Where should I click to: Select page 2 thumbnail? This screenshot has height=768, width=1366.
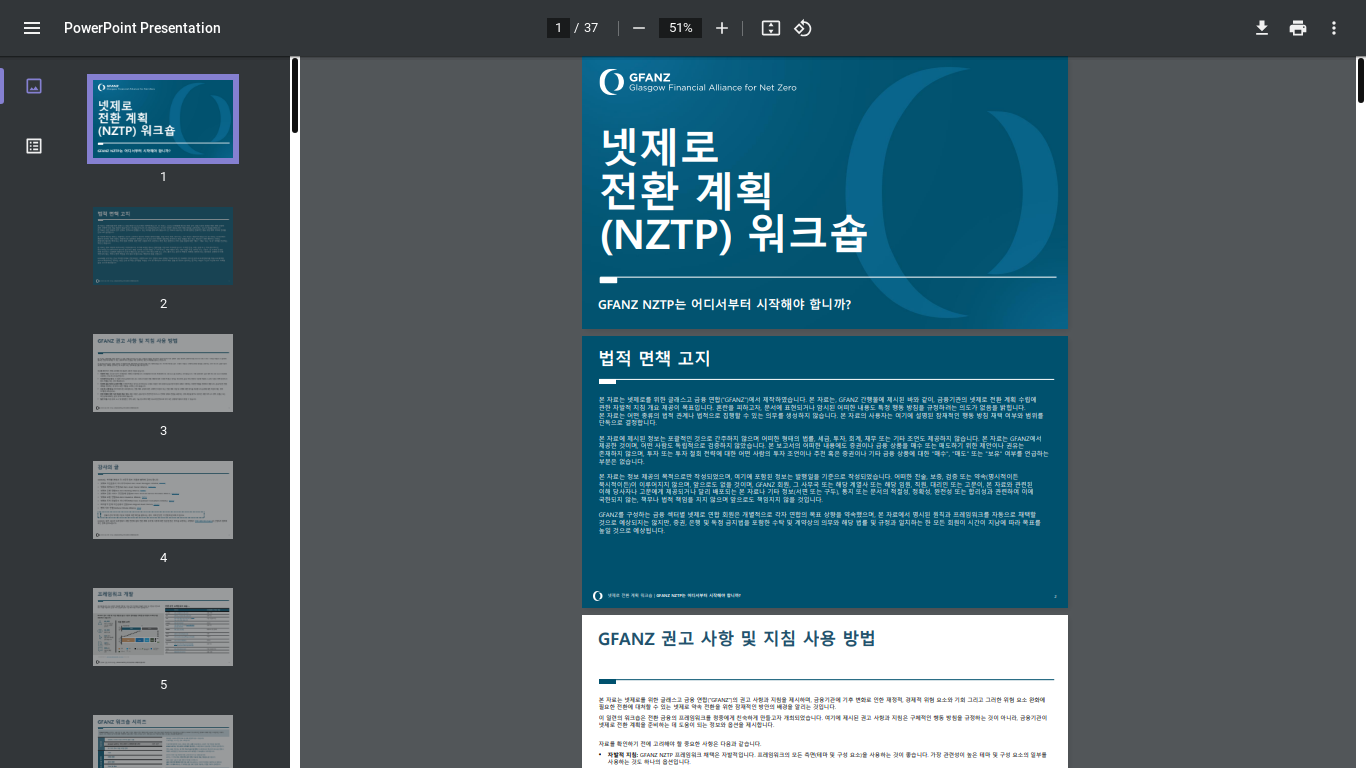(163, 246)
